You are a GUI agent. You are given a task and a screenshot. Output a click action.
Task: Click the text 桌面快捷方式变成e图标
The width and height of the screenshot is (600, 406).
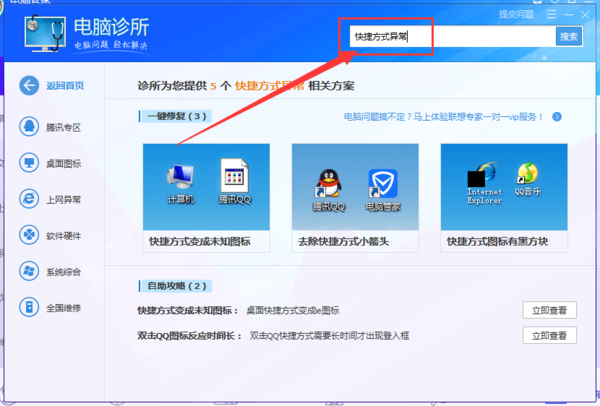tap(293, 310)
